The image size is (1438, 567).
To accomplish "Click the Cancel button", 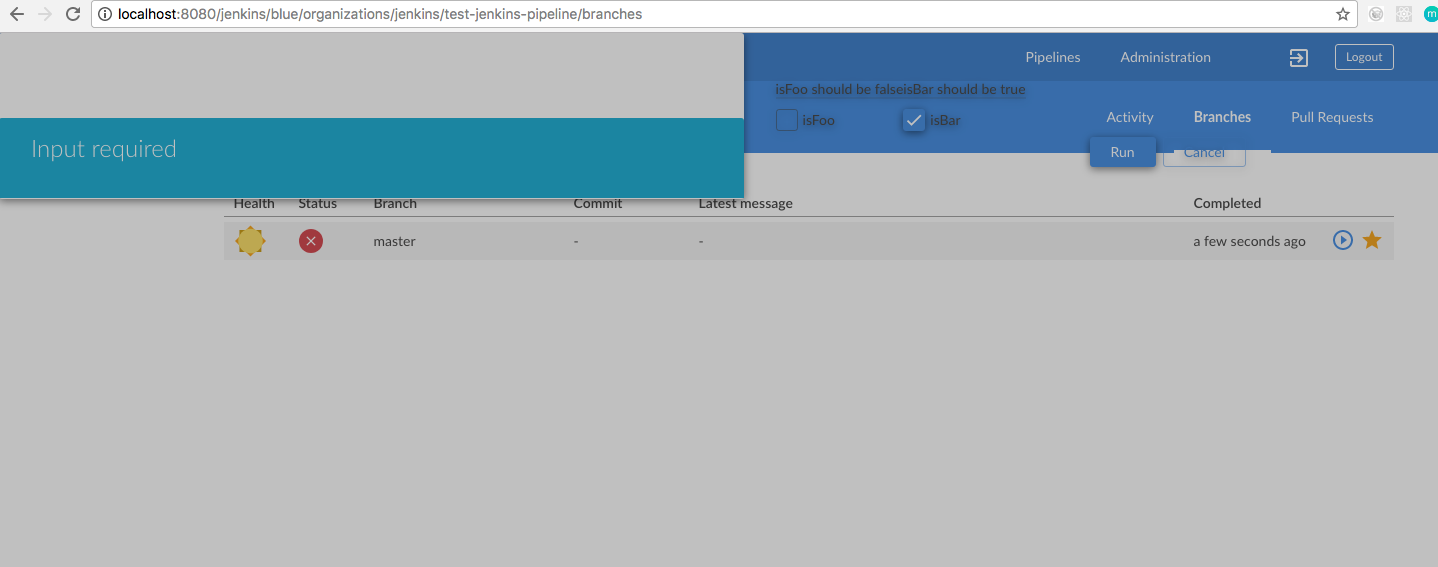I will pyautogui.click(x=1204, y=155).
